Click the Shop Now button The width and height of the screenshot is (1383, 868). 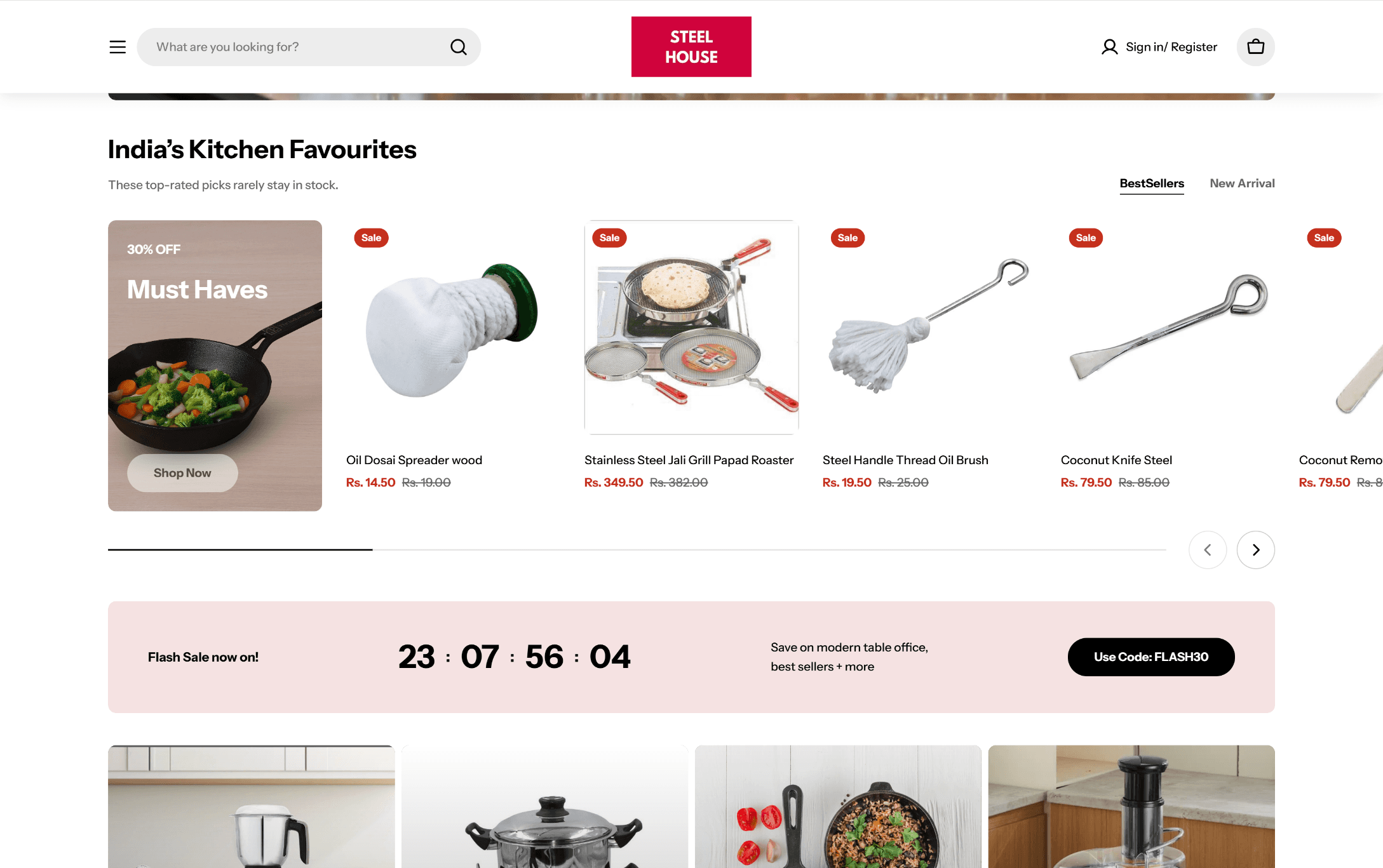[x=182, y=473]
